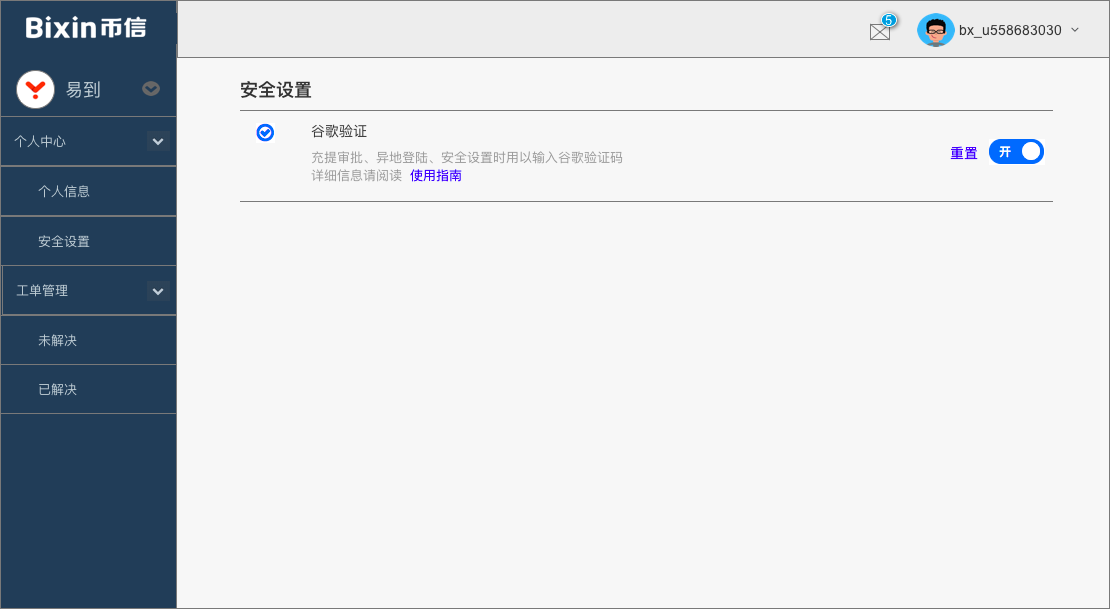This screenshot has width=1110, height=609.
Task: Open the 使用指南 guide link
Action: [x=436, y=175]
